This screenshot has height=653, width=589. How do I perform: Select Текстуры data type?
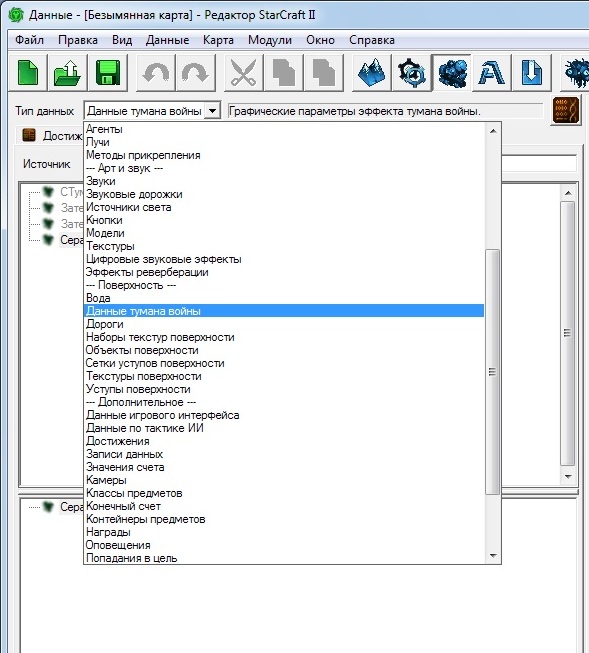(x=284, y=246)
